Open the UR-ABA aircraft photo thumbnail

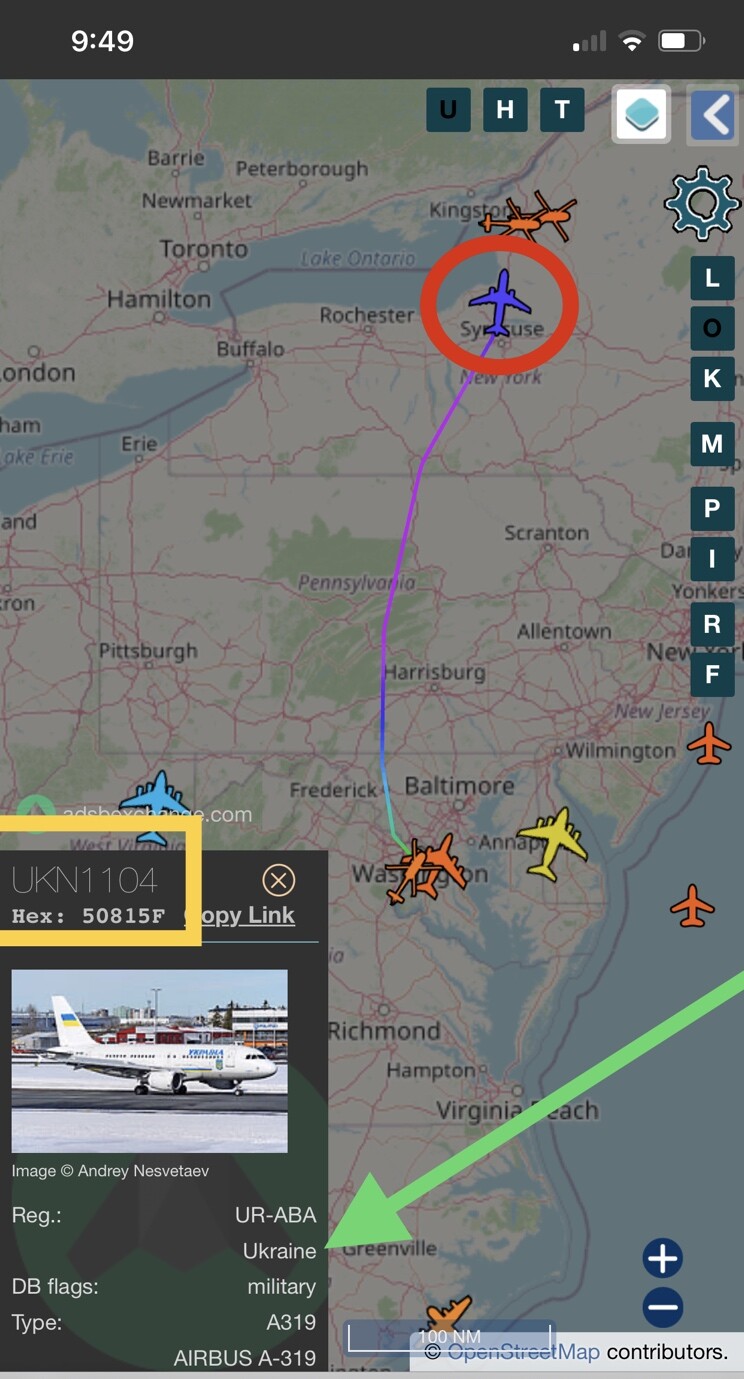point(149,1061)
